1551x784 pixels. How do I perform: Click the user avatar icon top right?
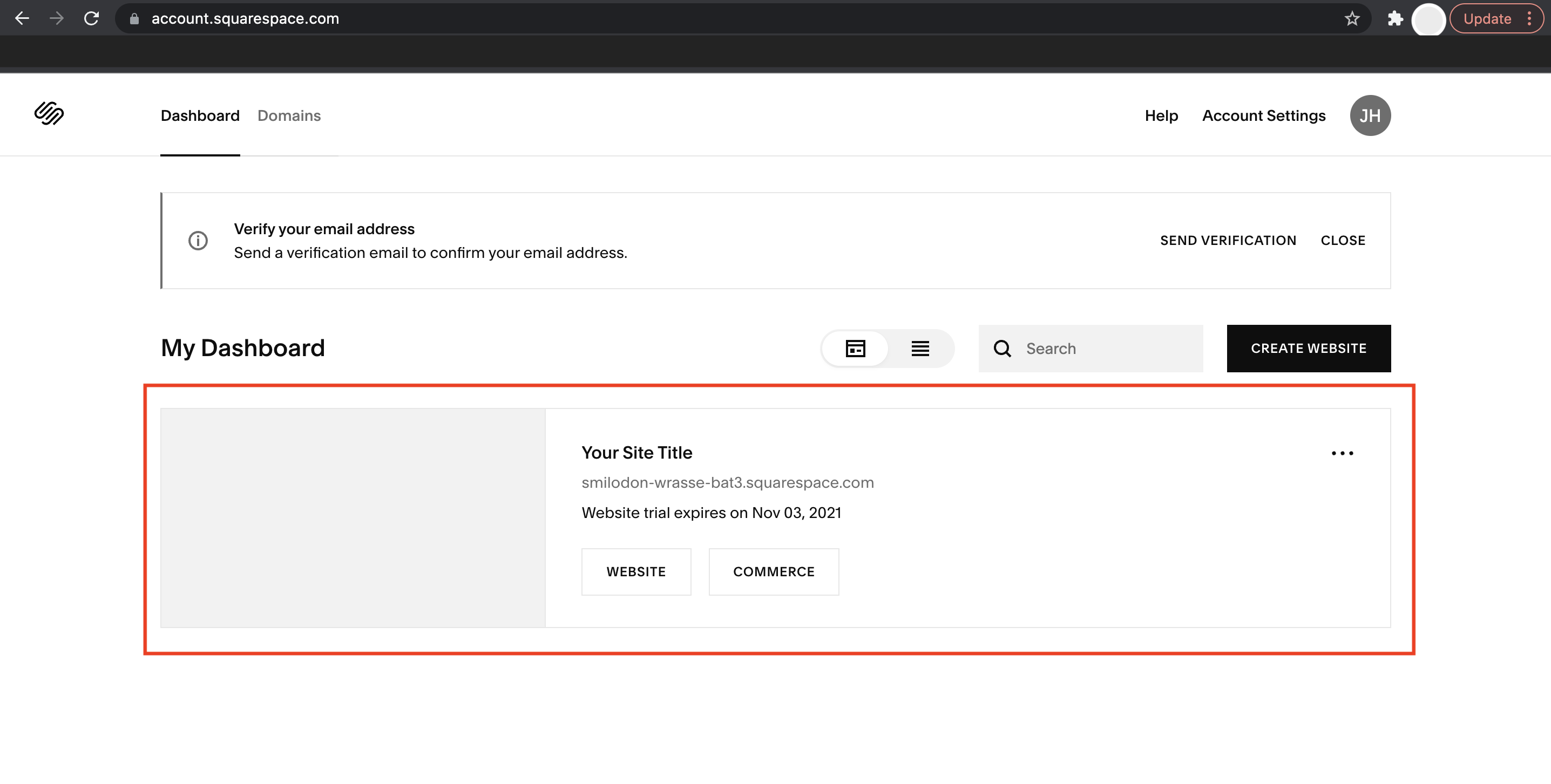[1370, 115]
